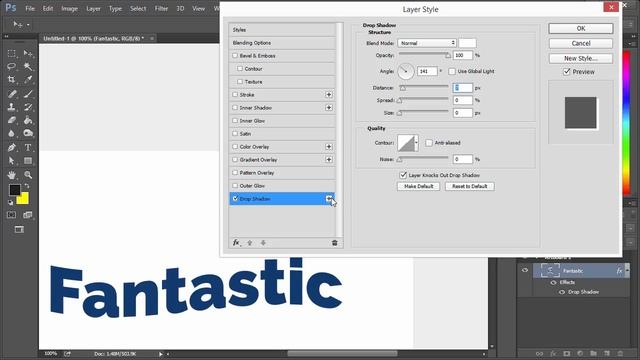Toggle Quick Mask mode icon
This screenshot has height=360, width=640.
pos(11,215)
